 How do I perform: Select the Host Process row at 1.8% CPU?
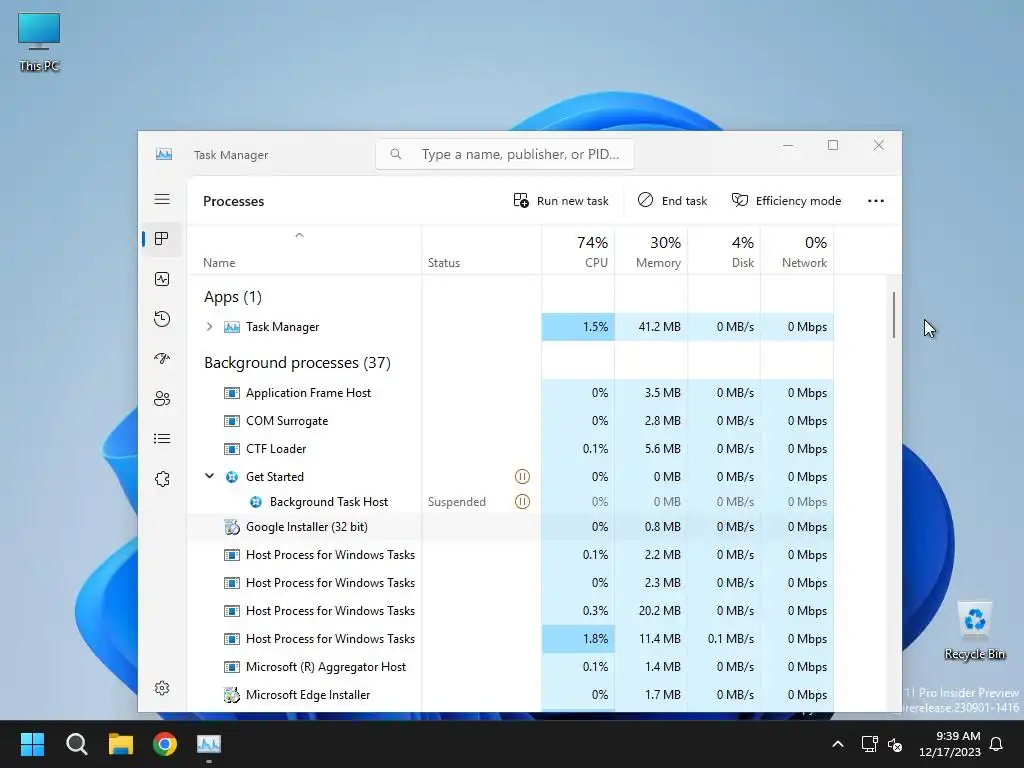coord(510,639)
